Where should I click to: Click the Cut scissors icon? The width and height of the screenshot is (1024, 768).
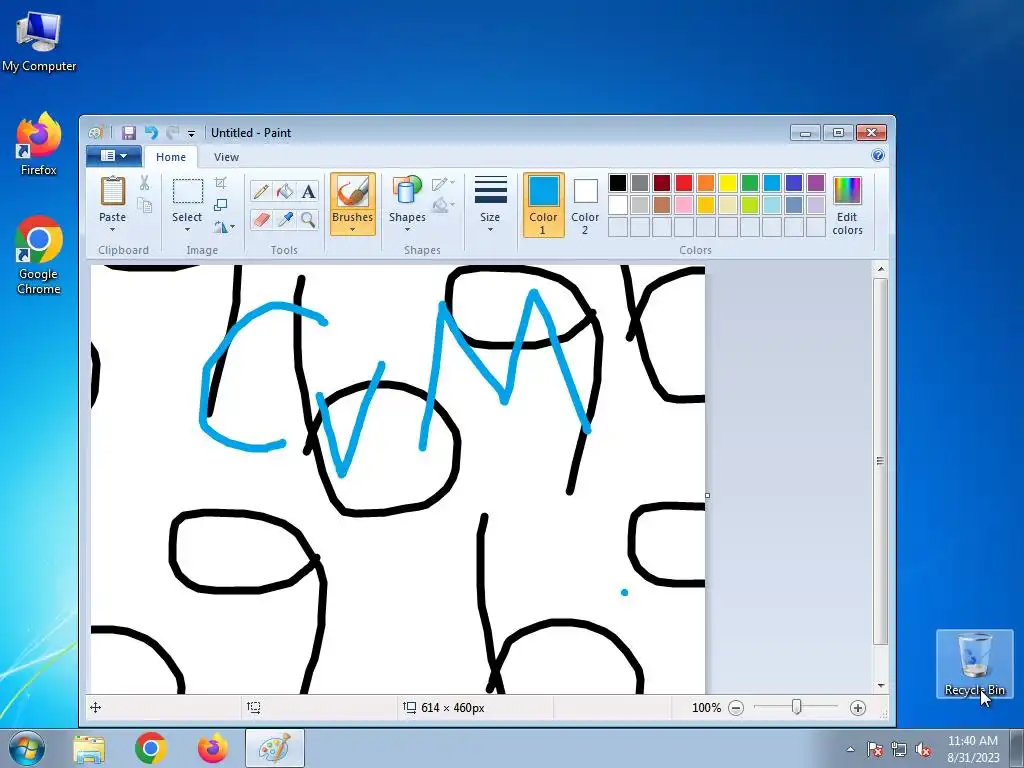pos(144,184)
